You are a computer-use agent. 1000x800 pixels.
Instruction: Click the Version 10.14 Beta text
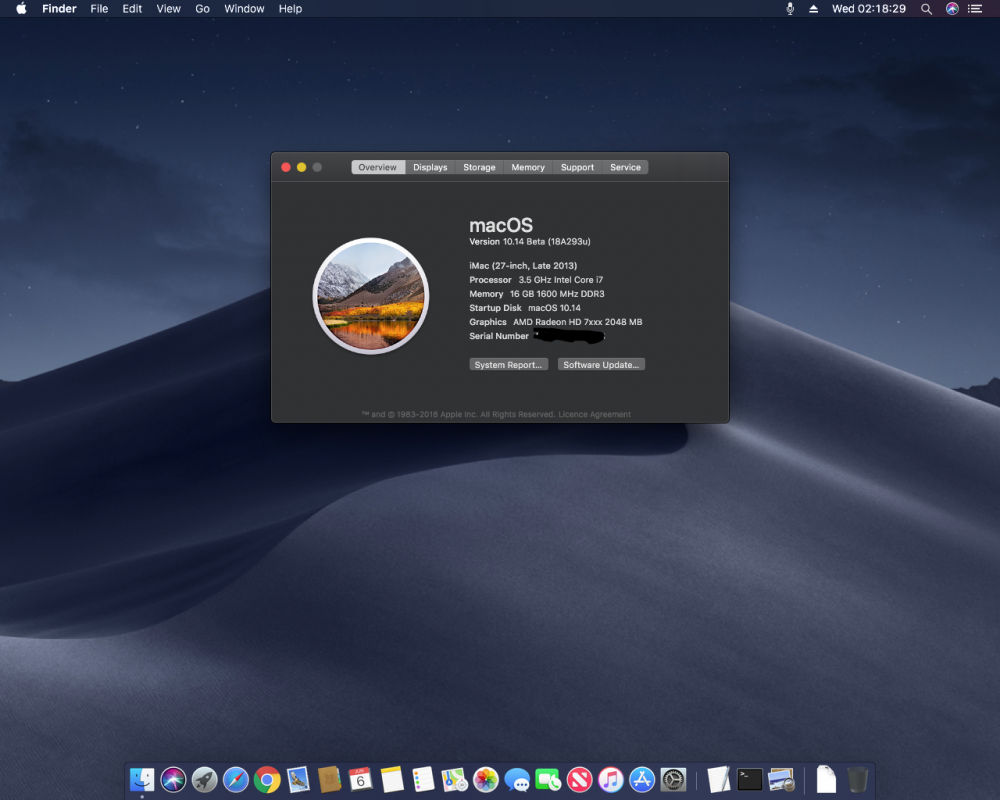coord(530,241)
